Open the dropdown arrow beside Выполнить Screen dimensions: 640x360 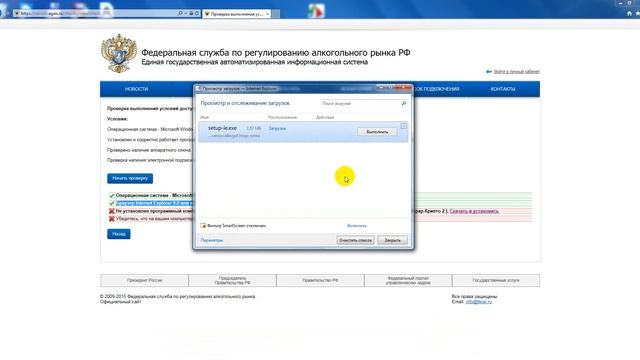[404, 126]
